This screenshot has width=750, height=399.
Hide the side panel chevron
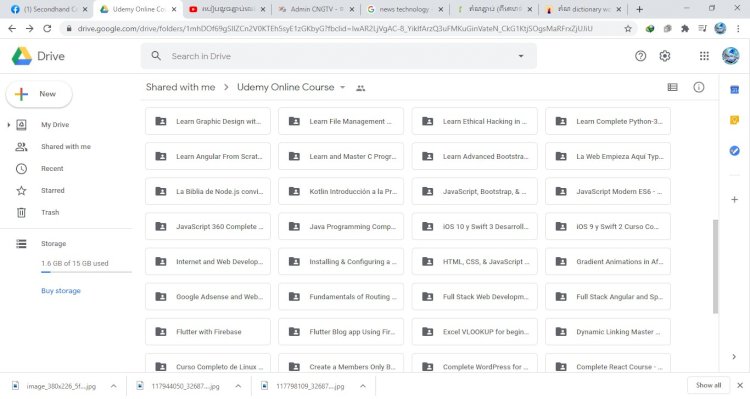point(734,356)
